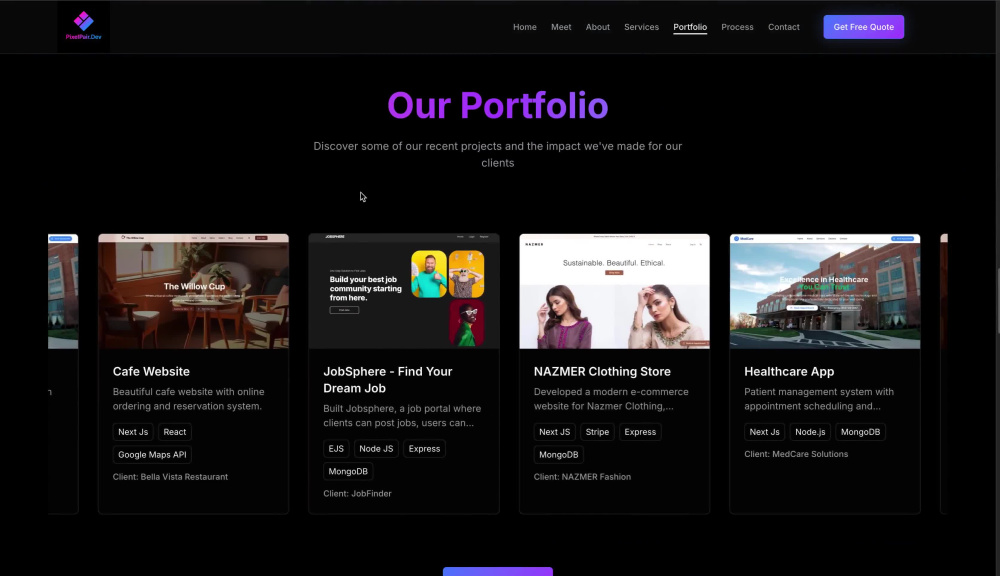This screenshot has height=576, width=1000.
Task: Click the Healthcare App description text
Action: pyautogui.click(x=819, y=399)
